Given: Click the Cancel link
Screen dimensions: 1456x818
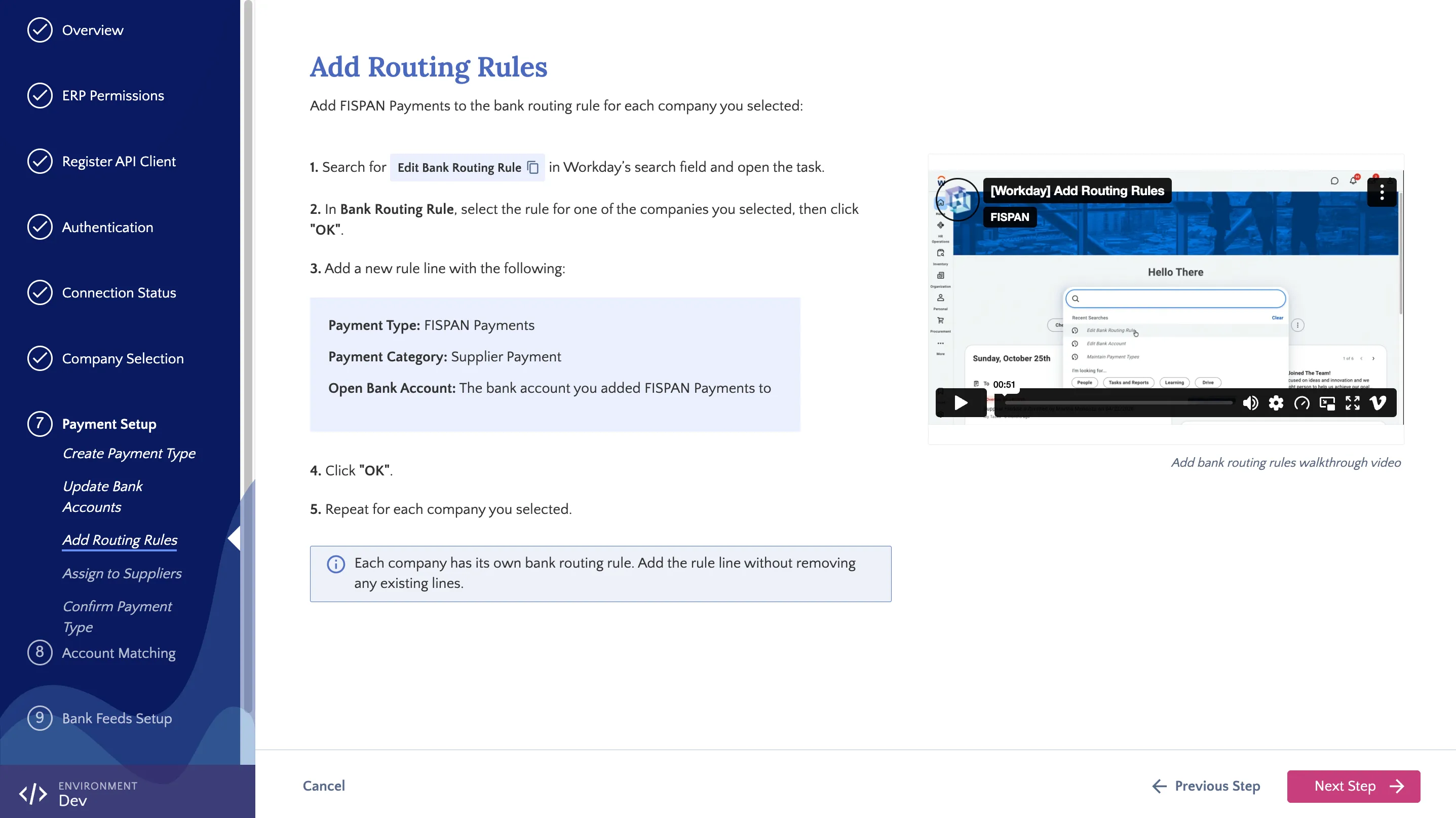Looking at the screenshot, I should tap(324, 786).
